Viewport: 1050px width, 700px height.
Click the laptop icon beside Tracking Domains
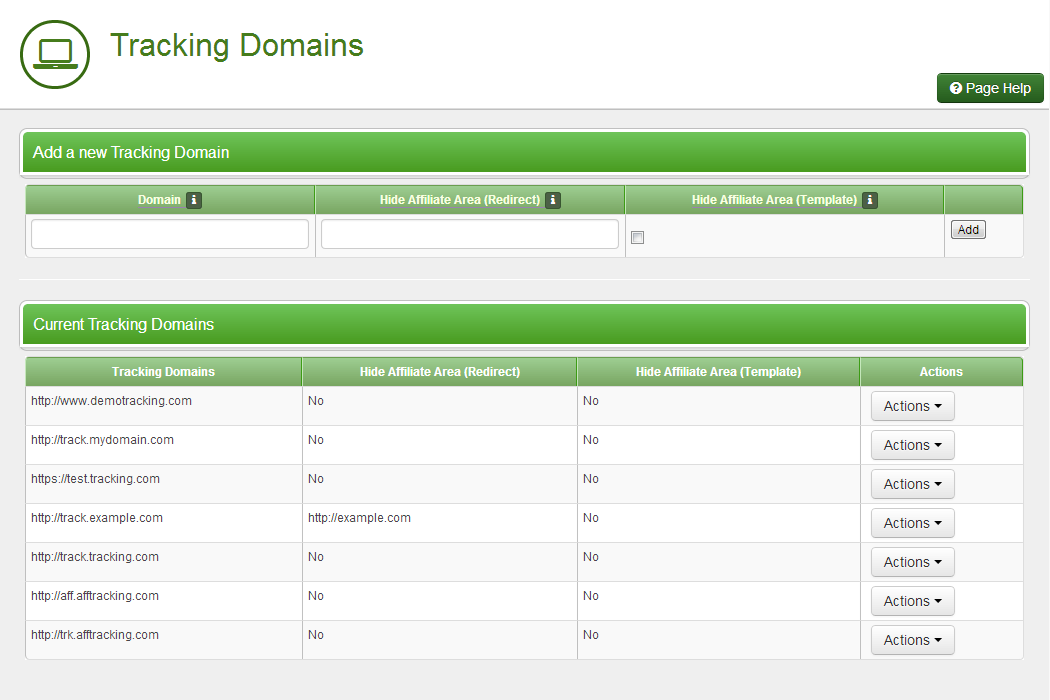tap(55, 53)
